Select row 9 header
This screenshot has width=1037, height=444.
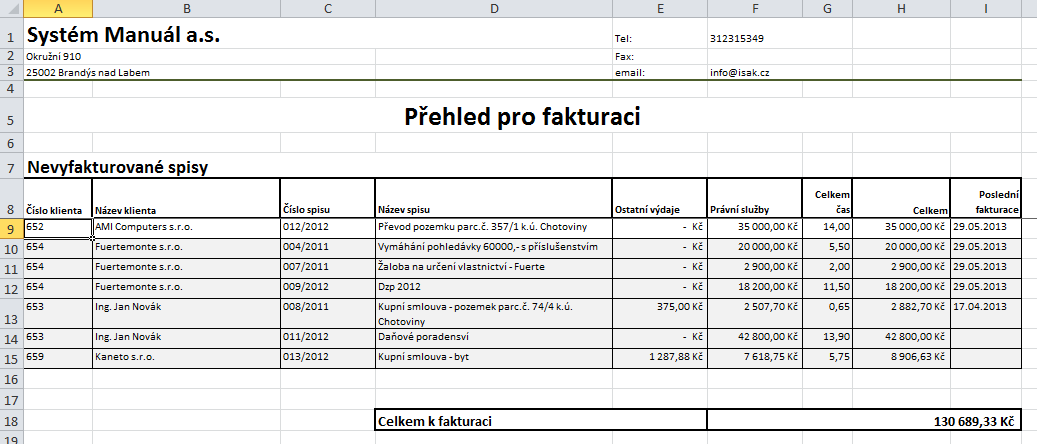pos(12,228)
